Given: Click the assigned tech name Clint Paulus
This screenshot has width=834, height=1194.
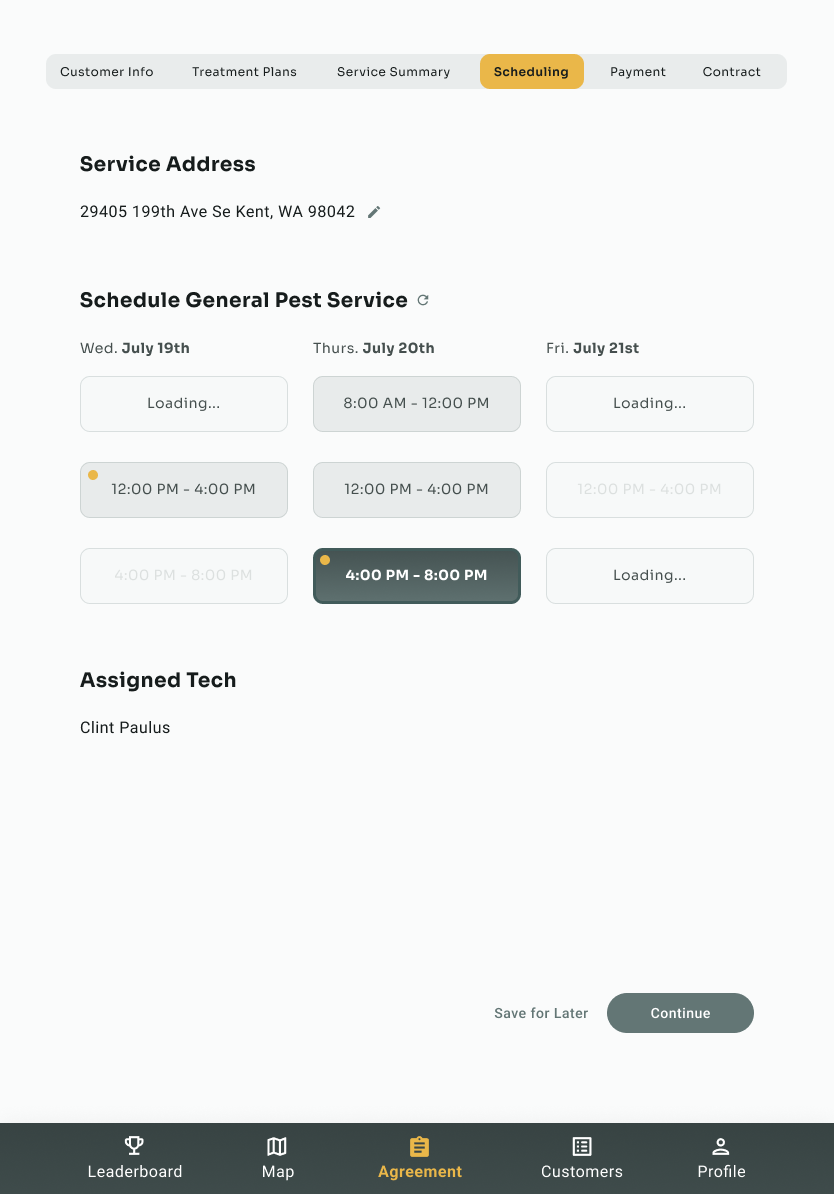Looking at the screenshot, I should pyautogui.click(x=125, y=727).
